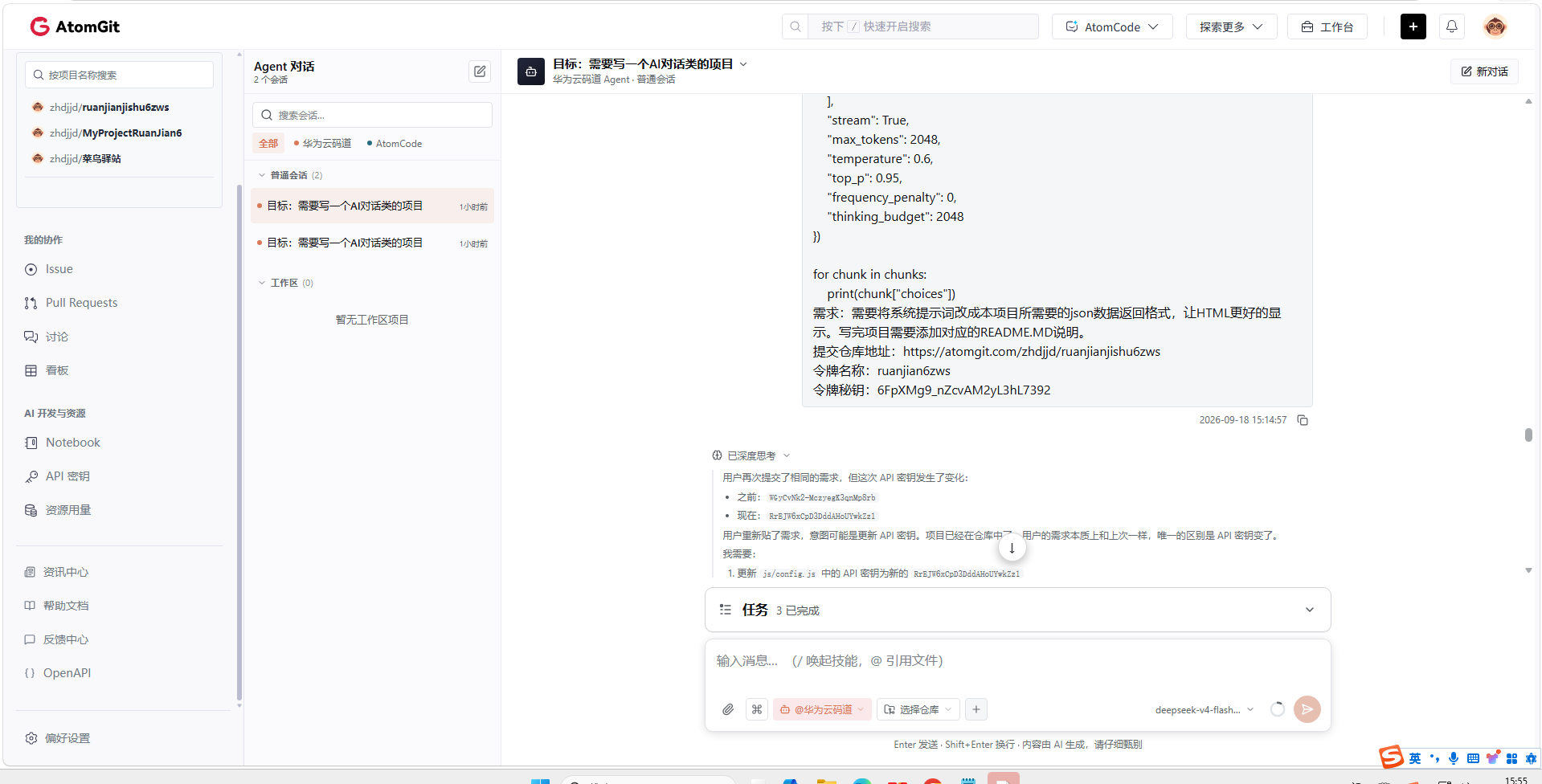This screenshot has height=784, width=1542.
Task: Start a new Agent conversation with the edit icon
Action: [x=480, y=71]
